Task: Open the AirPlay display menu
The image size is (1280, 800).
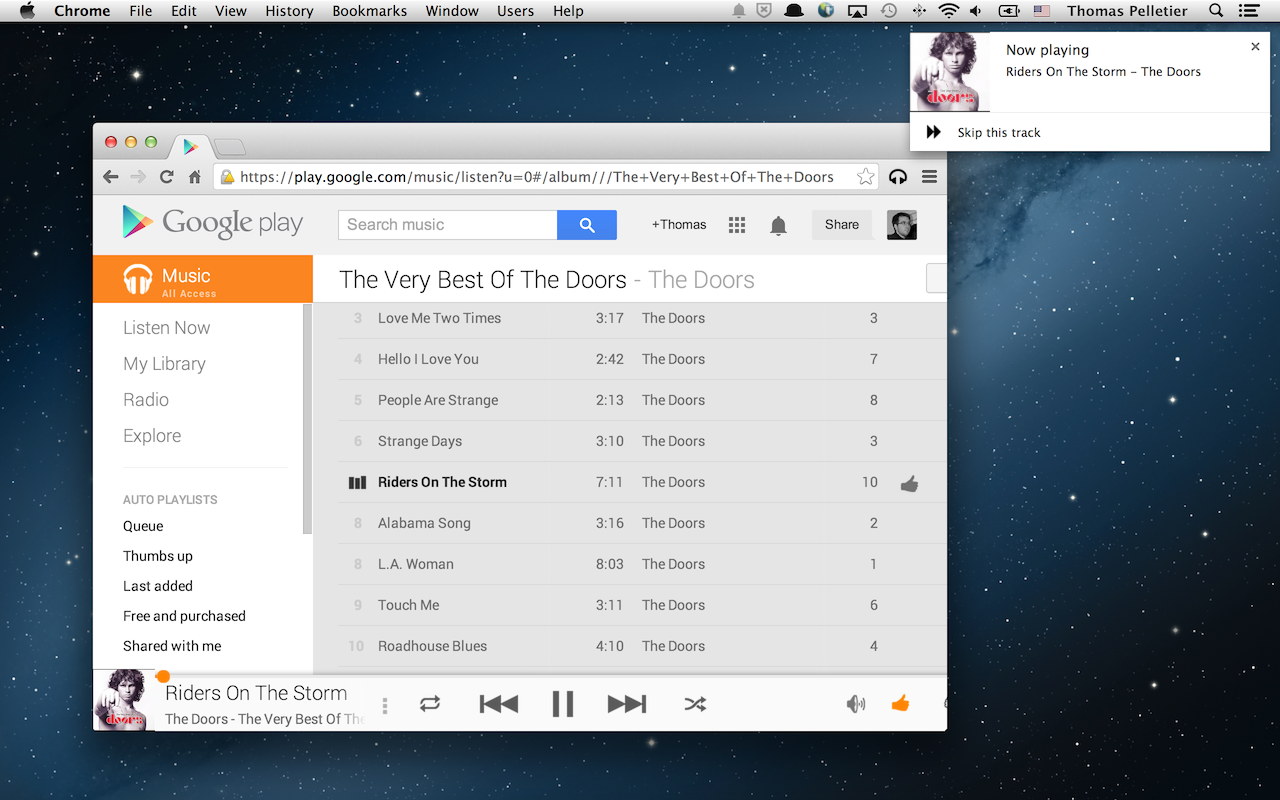Action: point(857,11)
